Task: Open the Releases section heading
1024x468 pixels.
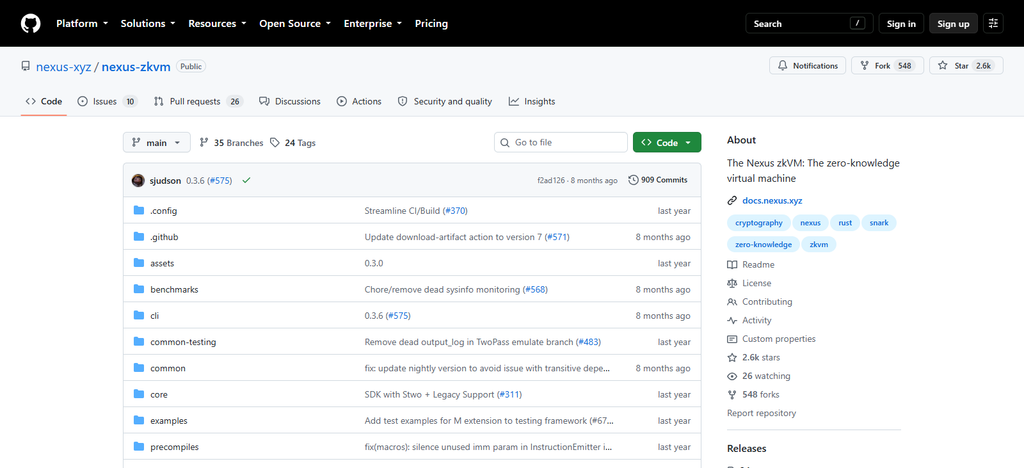Action: point(746,448)
